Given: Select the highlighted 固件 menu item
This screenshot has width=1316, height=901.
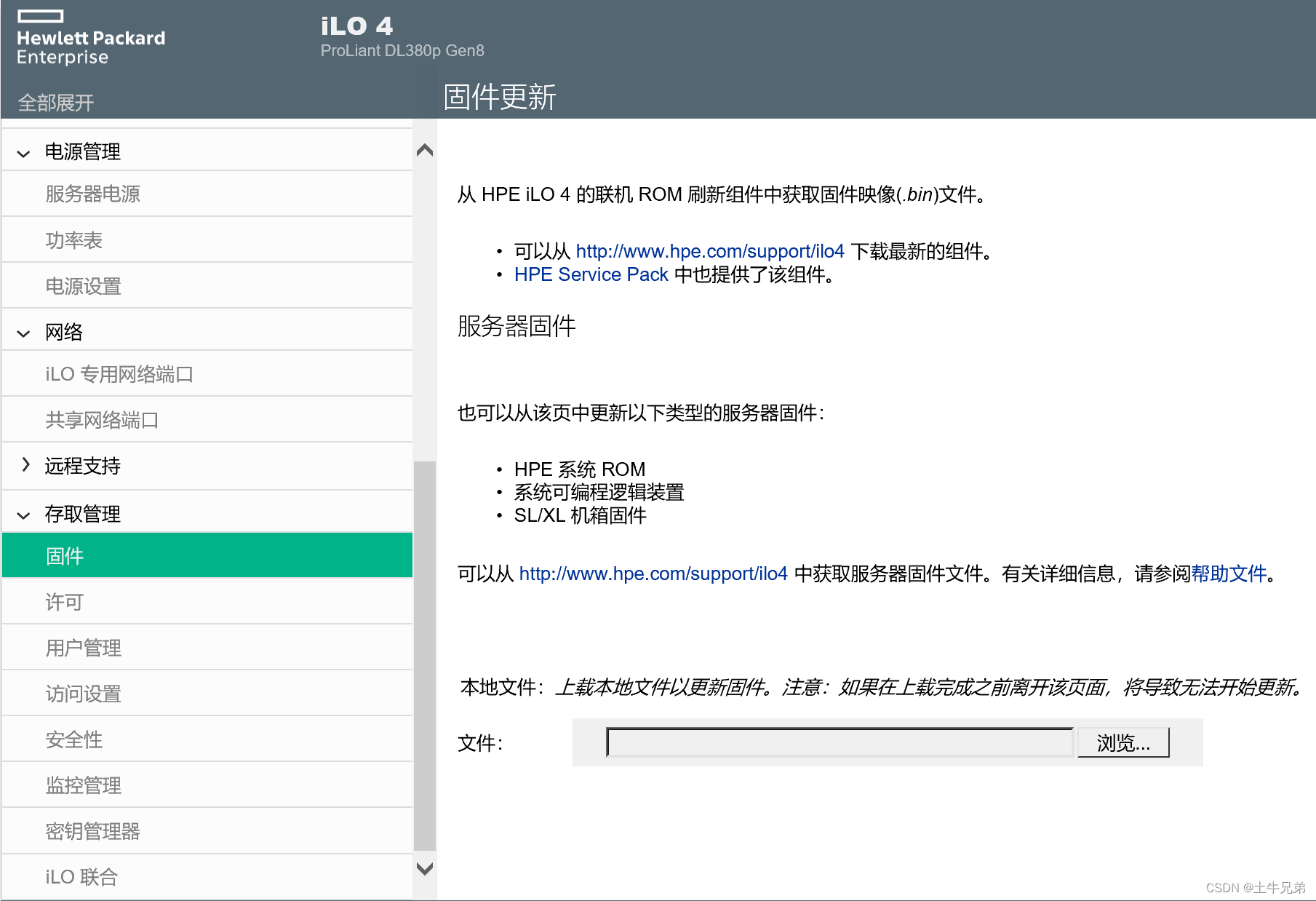Looking at the screenshot, I should coord(207,556).
